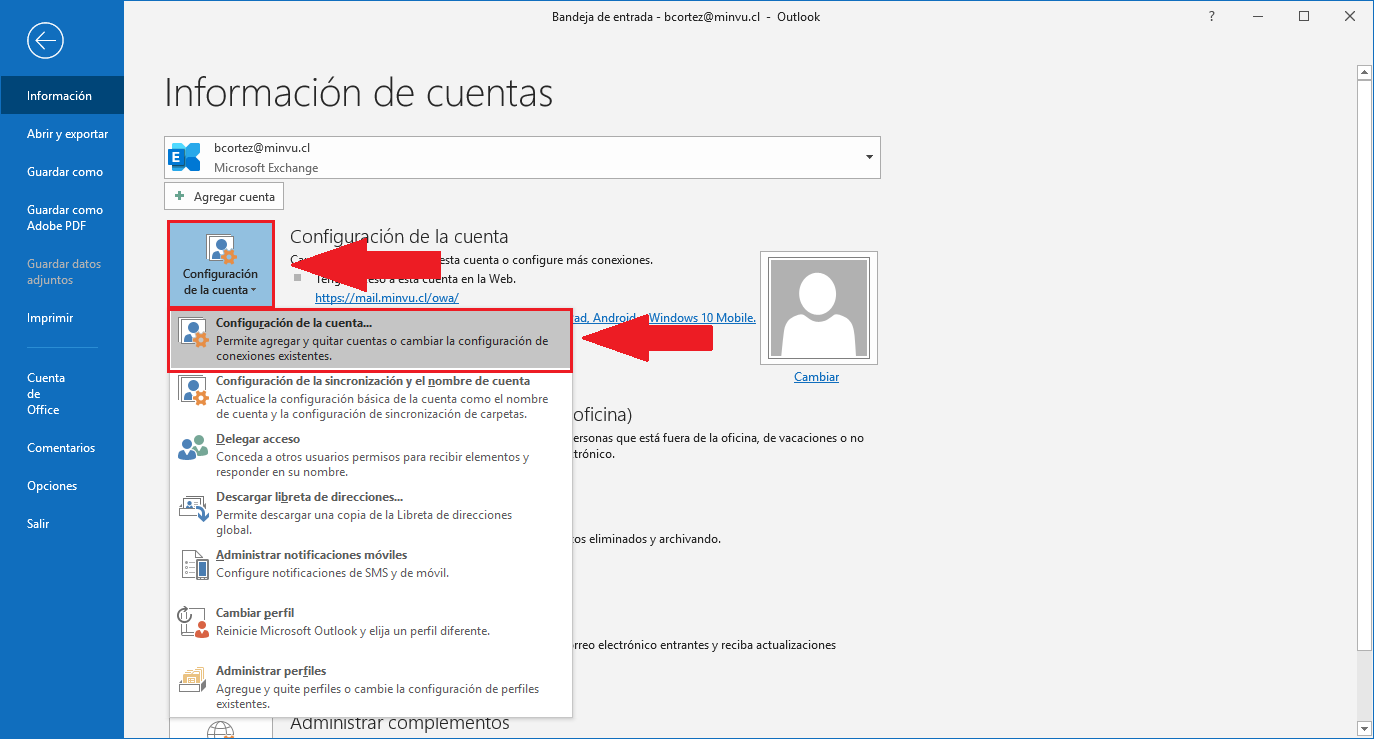
Task: Open Opciones from the sidebar
Action: 62,486
